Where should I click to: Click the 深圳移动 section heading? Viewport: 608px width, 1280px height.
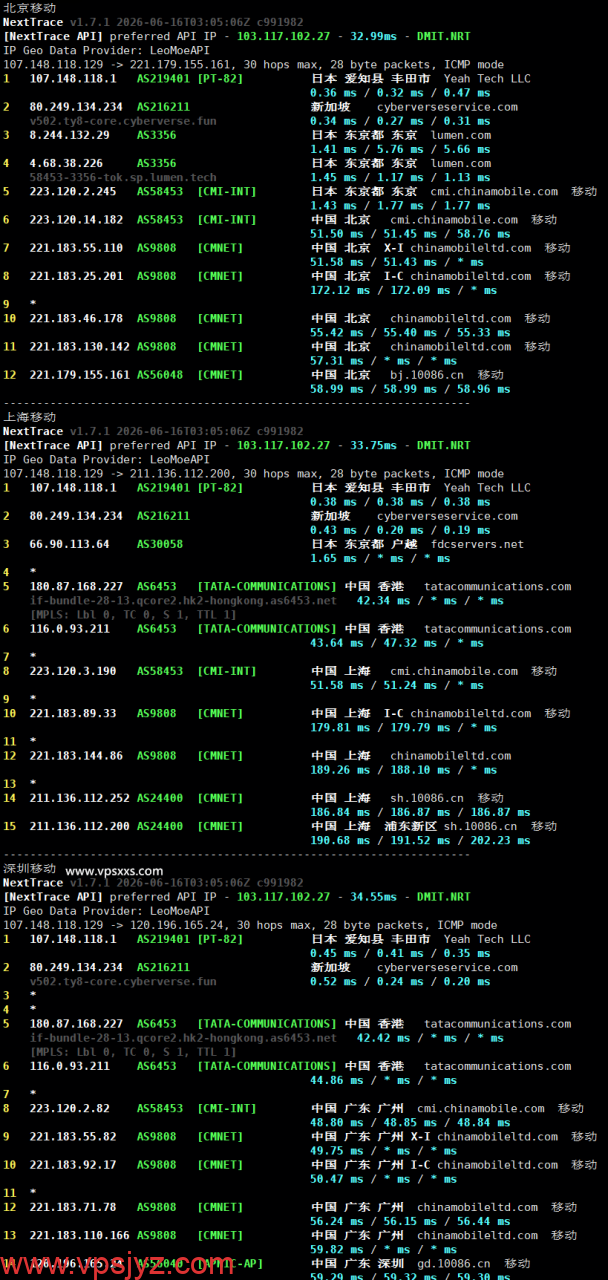(30, 869)
